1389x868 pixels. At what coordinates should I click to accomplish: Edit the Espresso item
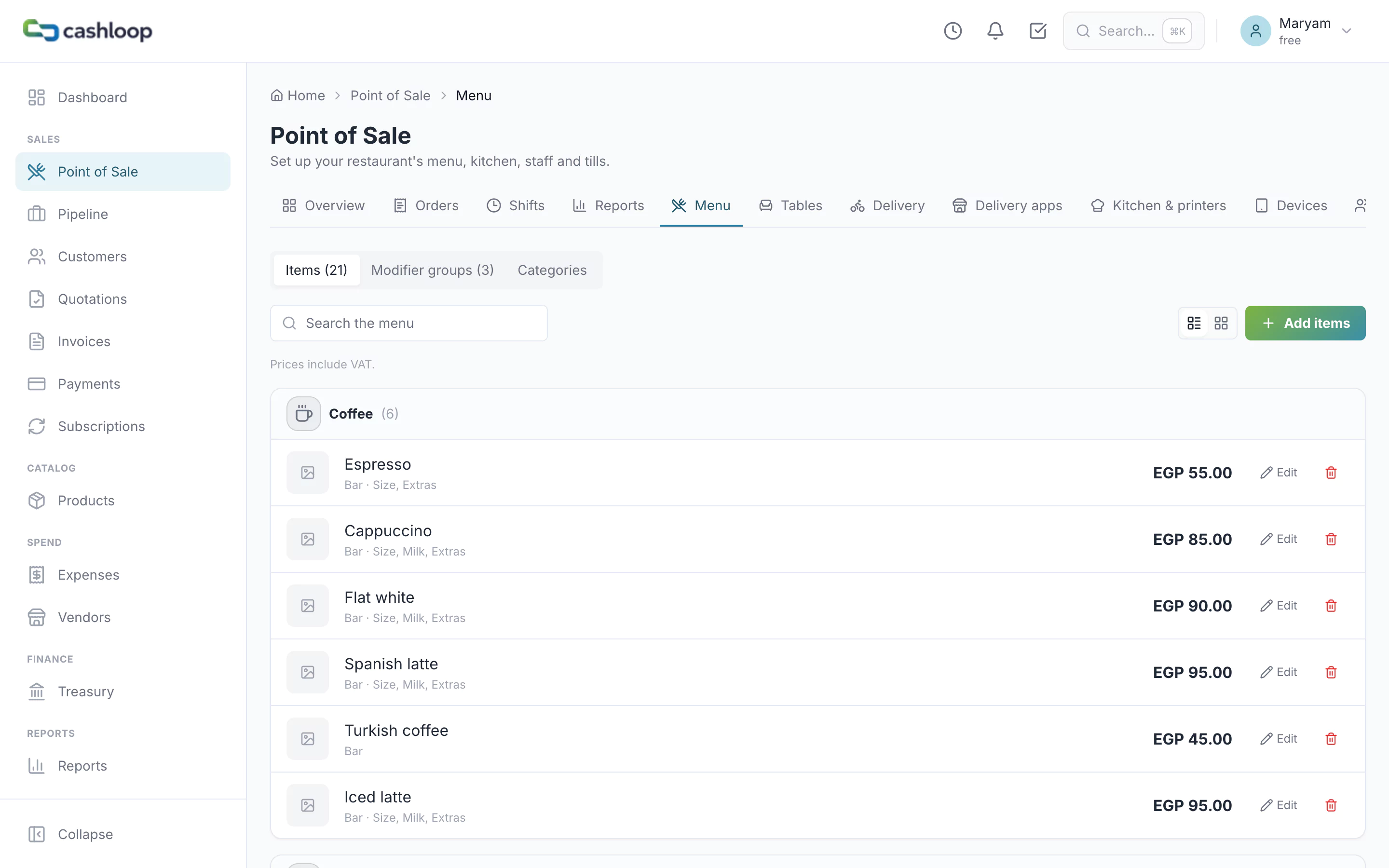(1278, 473)
